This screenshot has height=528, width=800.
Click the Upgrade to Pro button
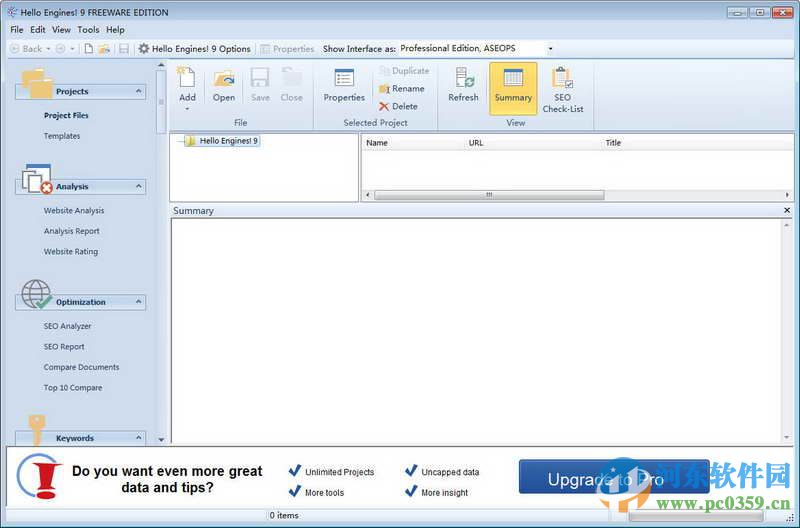pos(614,477)
